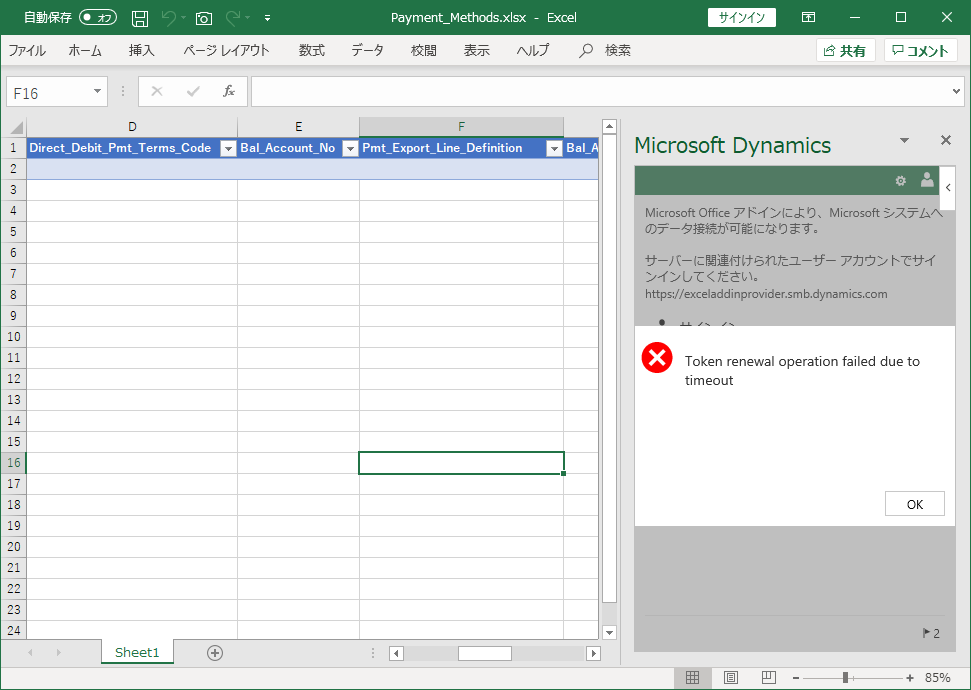Click the Dynamics add-in user icon
Screen dimensions: 971x690
tap(927, 180)
